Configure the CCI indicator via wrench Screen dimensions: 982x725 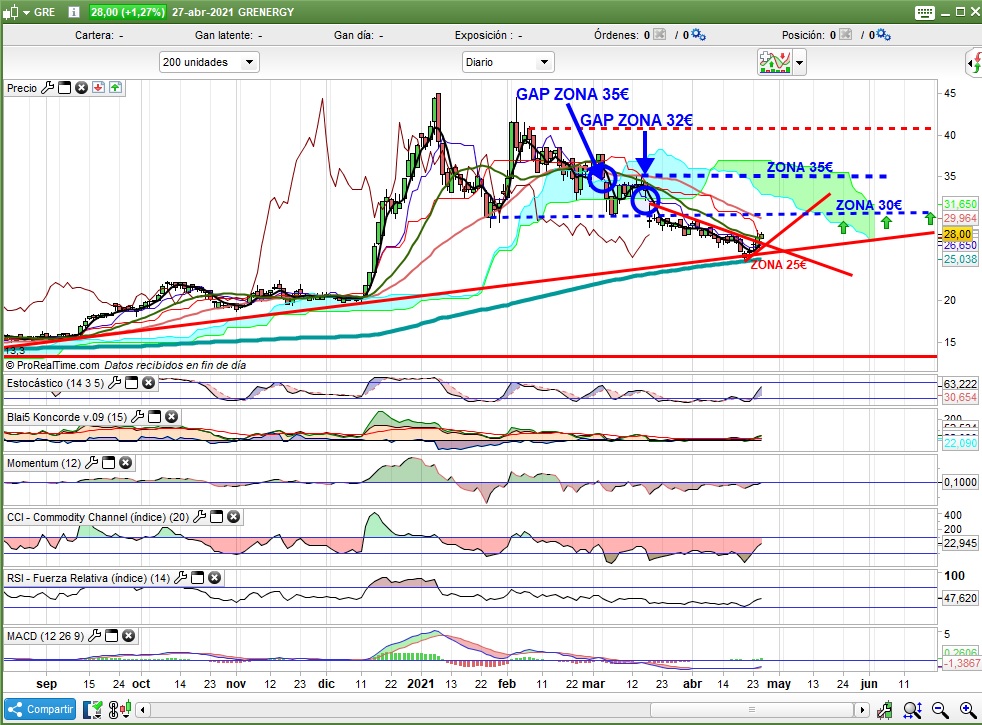200,517
